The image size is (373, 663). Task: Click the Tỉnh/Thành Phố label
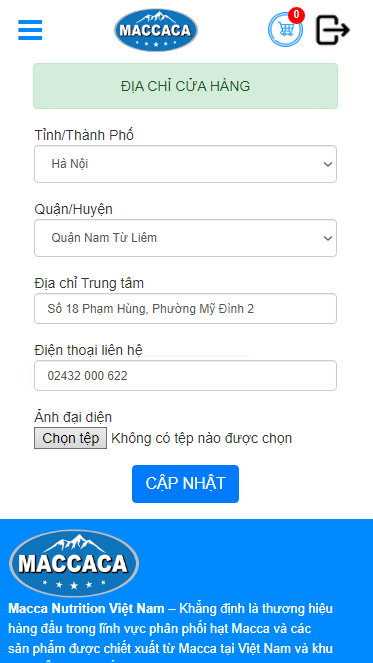click(x=84, y=135)
